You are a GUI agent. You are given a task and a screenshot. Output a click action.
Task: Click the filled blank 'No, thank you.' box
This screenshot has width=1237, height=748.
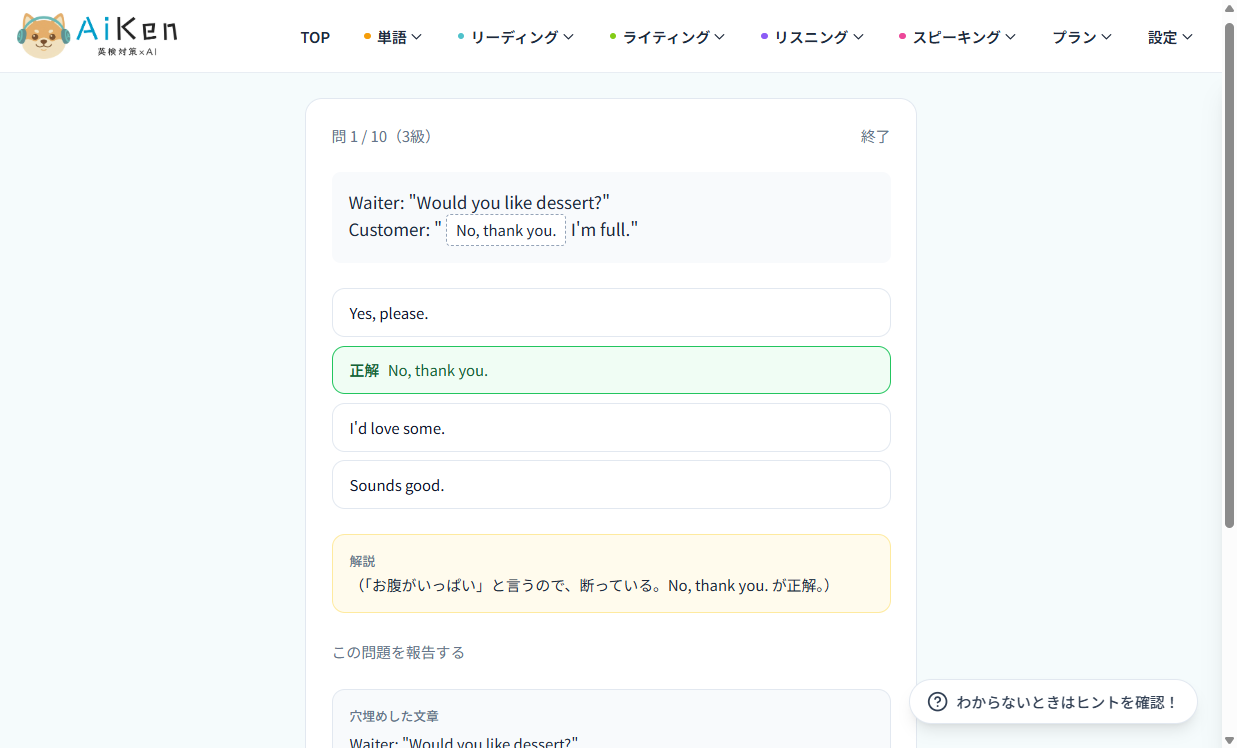(506, 230)
